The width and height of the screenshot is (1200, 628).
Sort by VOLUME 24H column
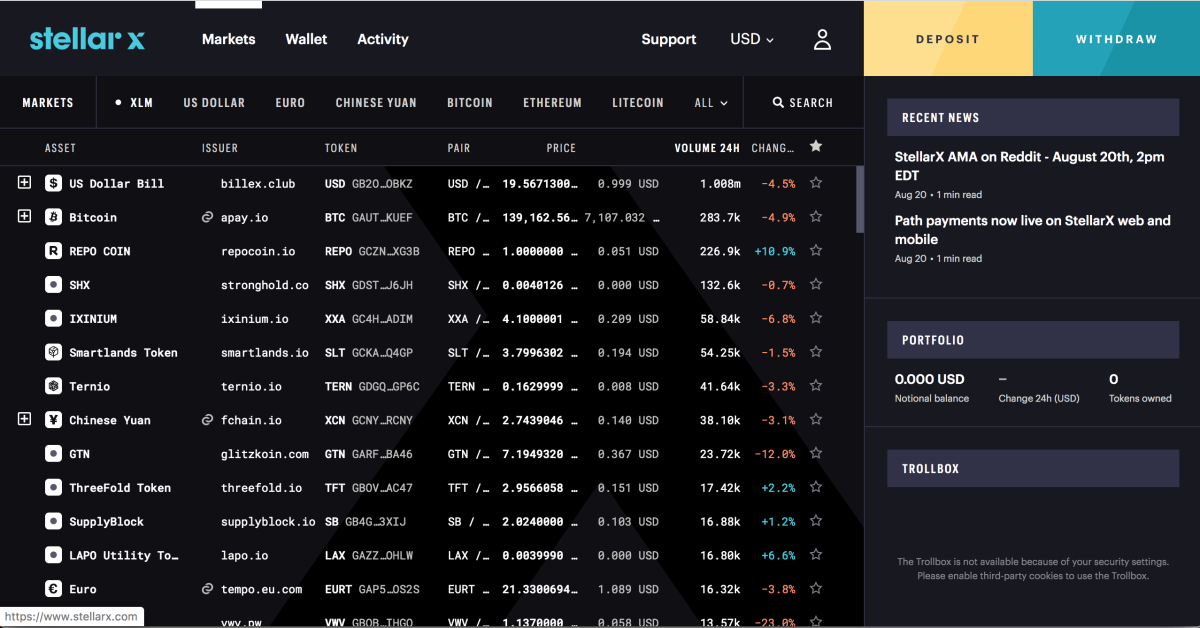click(x=707, y=148)
